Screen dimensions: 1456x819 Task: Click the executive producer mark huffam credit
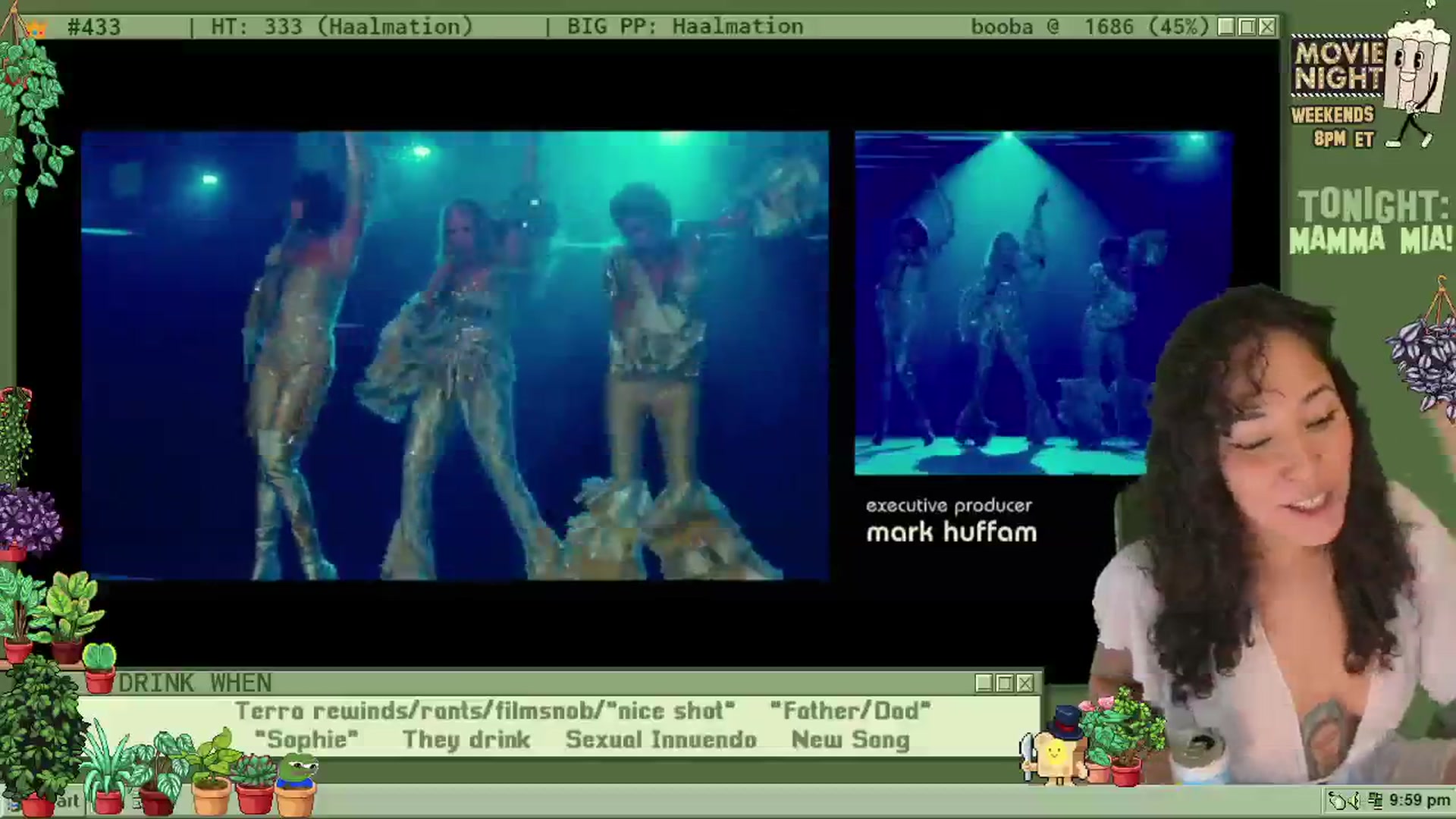951,521
